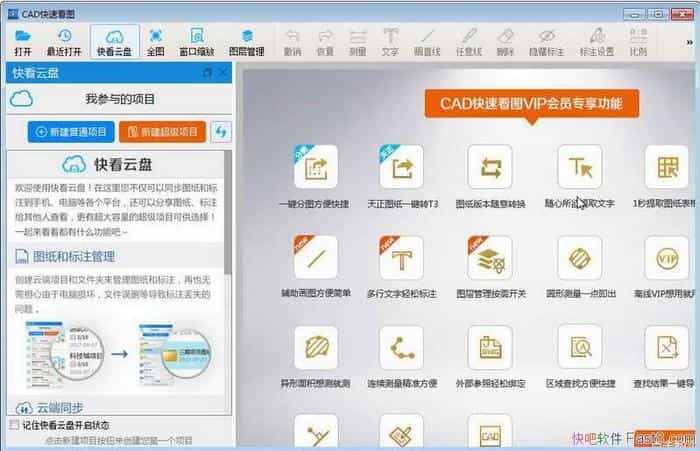Screen dimensions: 700x451
Task: Open 标注设置 annotation settings
Action: click(597, 42)
